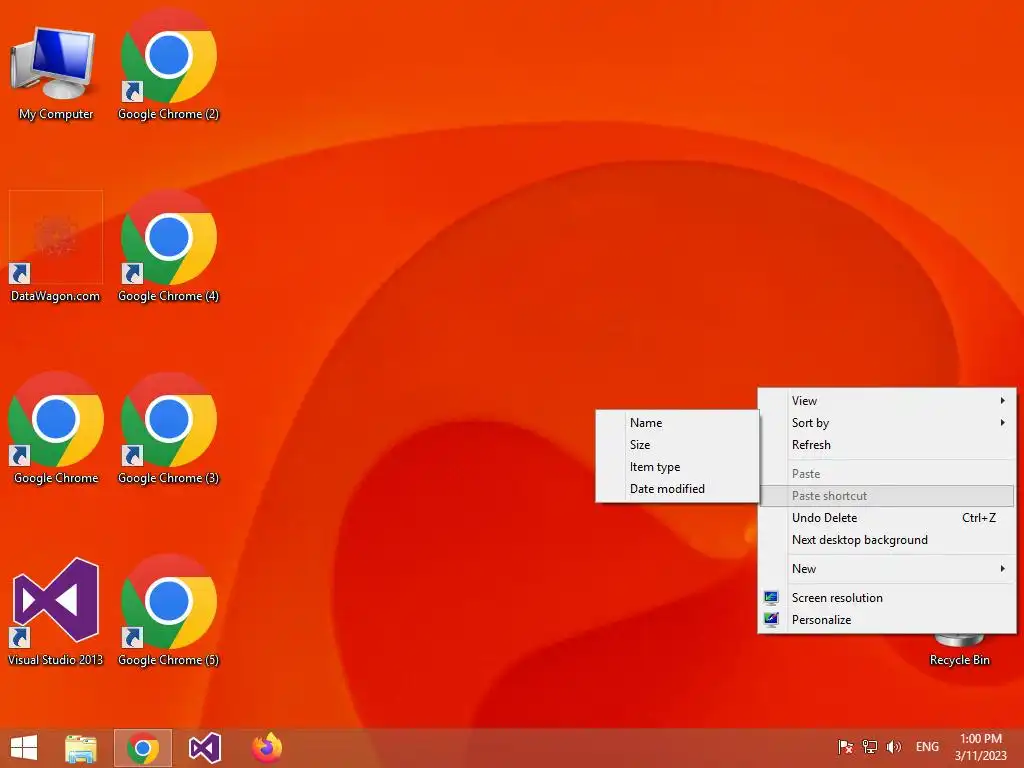Image resolution: width=1024 pixels, height=768 pixels.
Task: Open the clock showing 1:00 PM
Action: pos(981,747)
